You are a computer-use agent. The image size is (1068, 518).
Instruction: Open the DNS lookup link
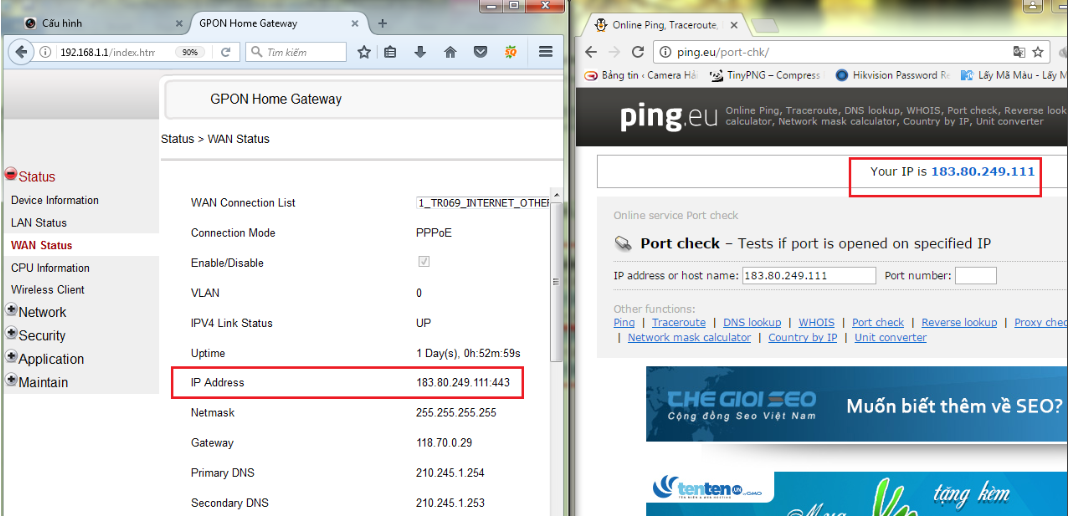tap(752, 323)
